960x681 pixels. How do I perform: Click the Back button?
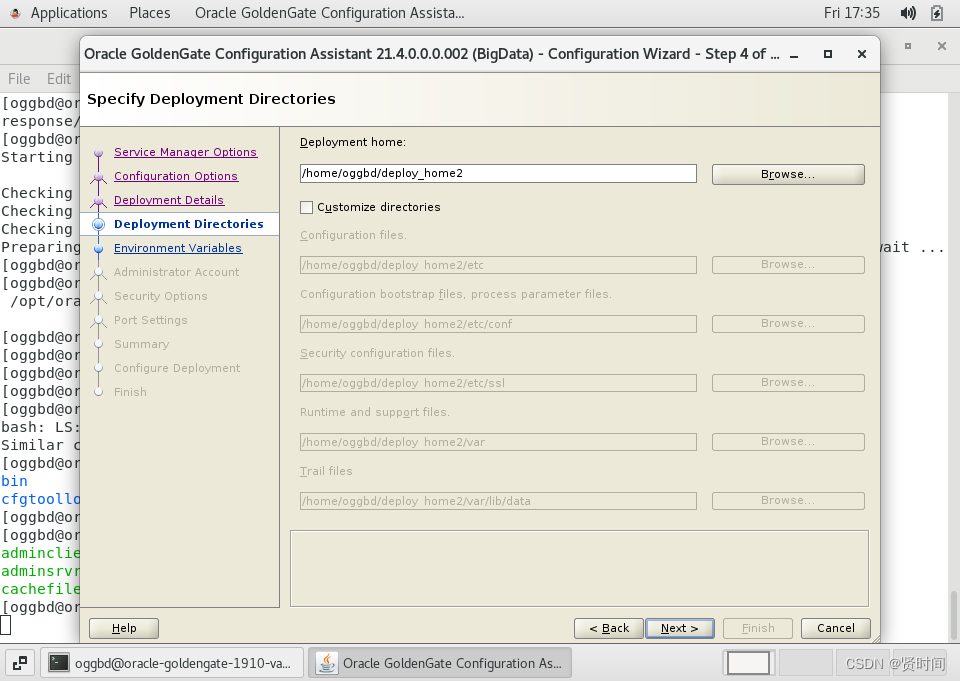click(609, 628)
